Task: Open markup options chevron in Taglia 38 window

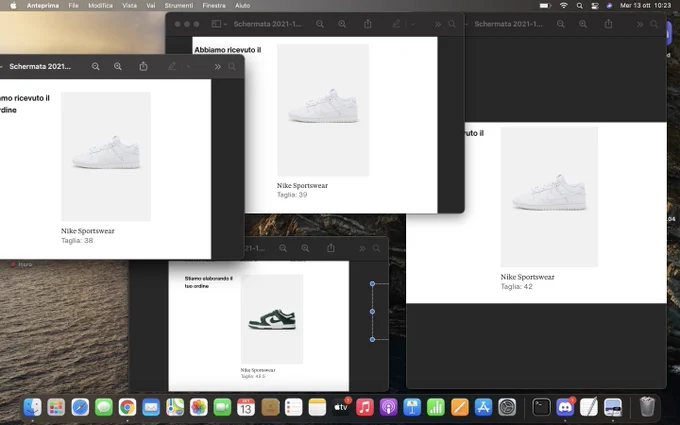Action: click(189, 67)
